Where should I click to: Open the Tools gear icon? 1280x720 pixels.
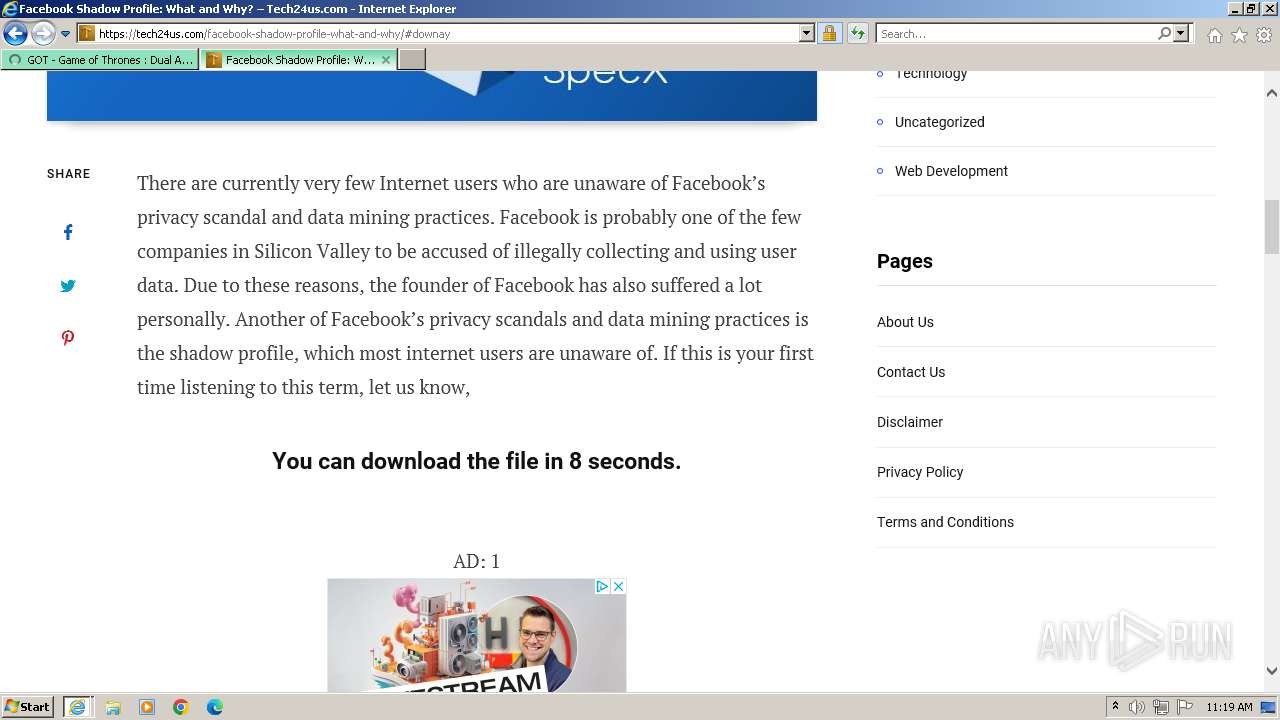[1264, 35]
